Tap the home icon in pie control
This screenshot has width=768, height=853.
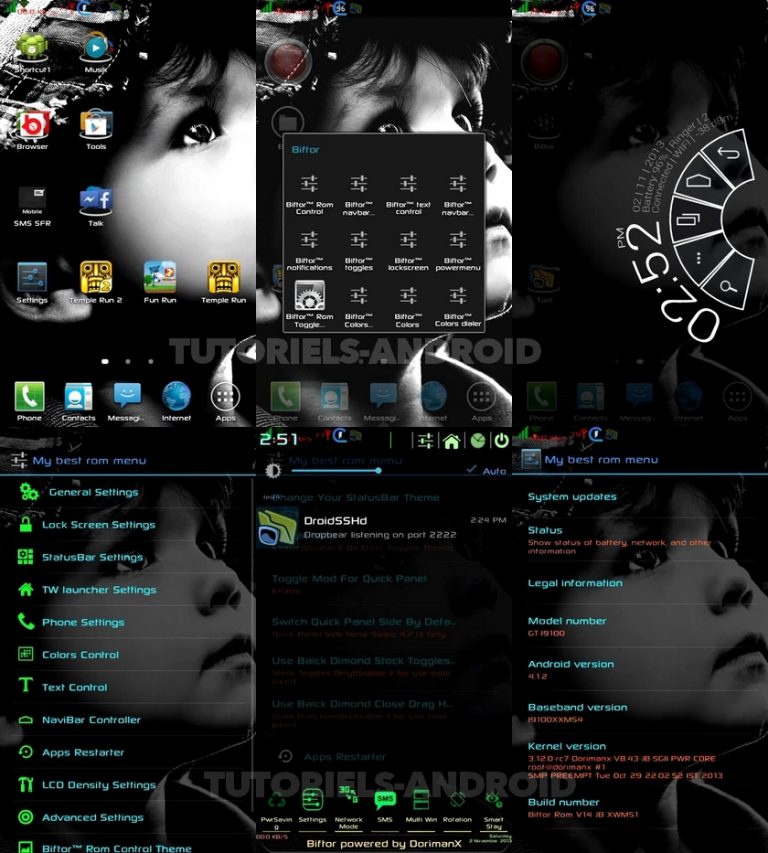click(699, 179)
